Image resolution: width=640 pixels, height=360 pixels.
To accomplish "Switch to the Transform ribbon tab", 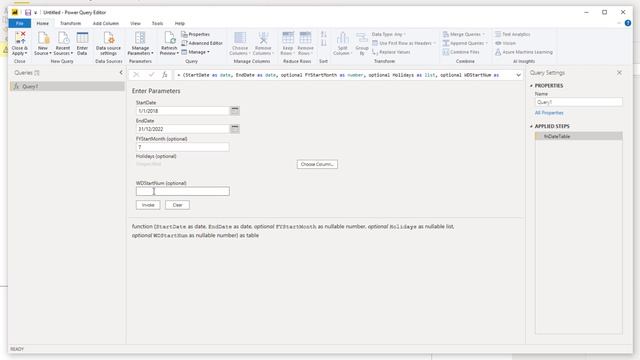I will [x=70, y=23].
